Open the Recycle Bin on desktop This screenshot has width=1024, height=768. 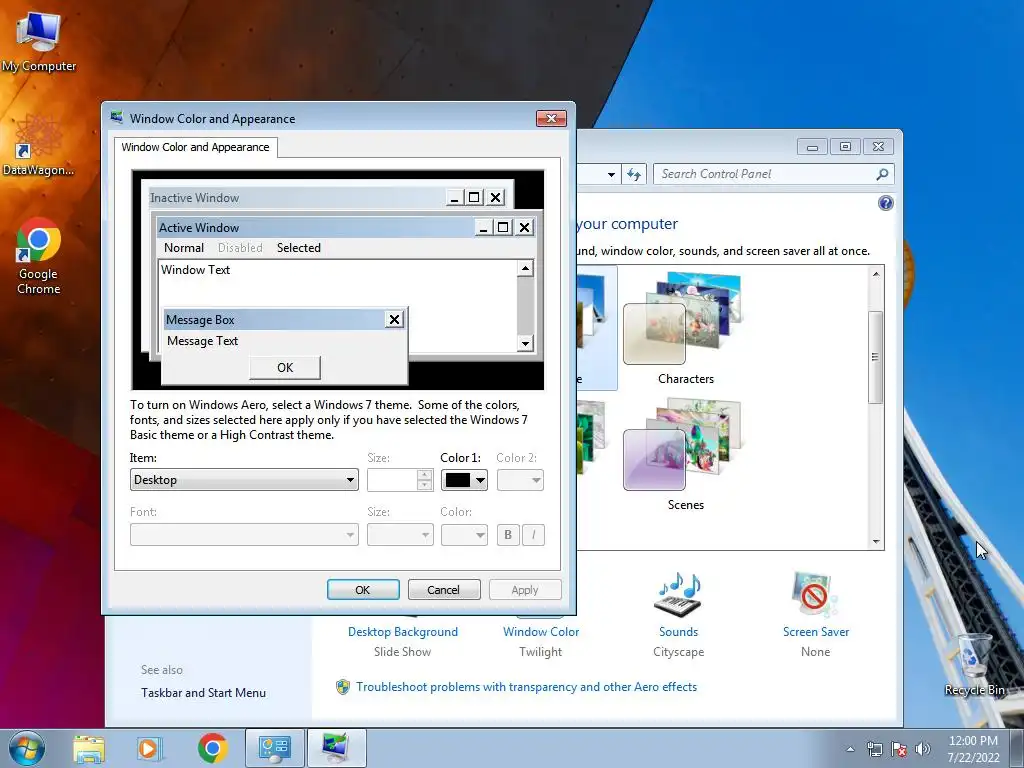click(x=974, y=665)
